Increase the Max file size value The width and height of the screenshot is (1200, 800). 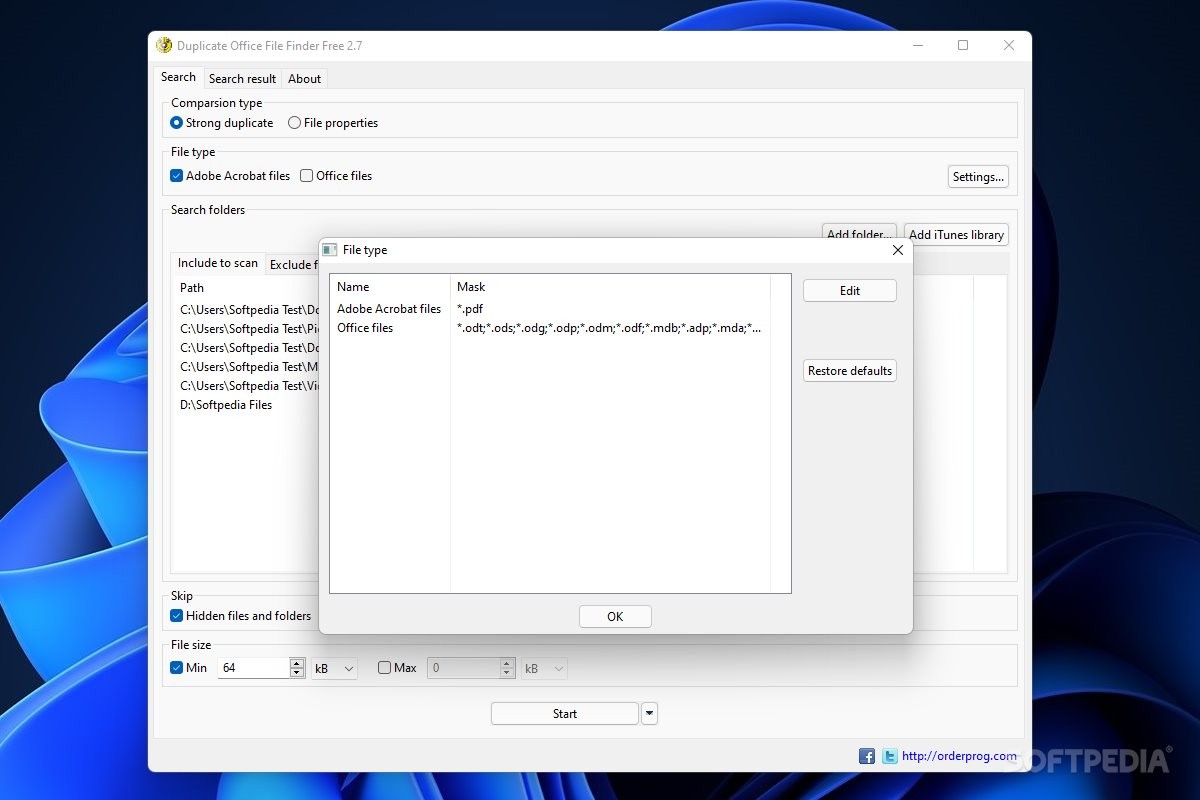(x=508, y=663)
